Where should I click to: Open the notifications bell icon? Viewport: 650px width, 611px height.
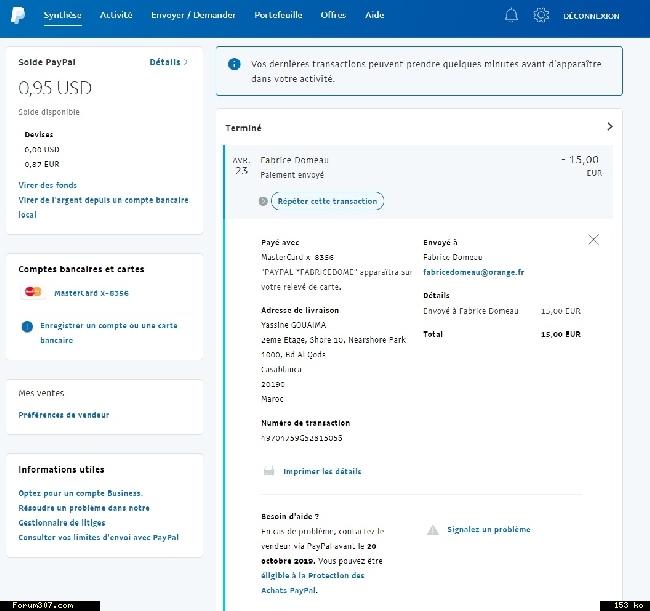(511, 15)
